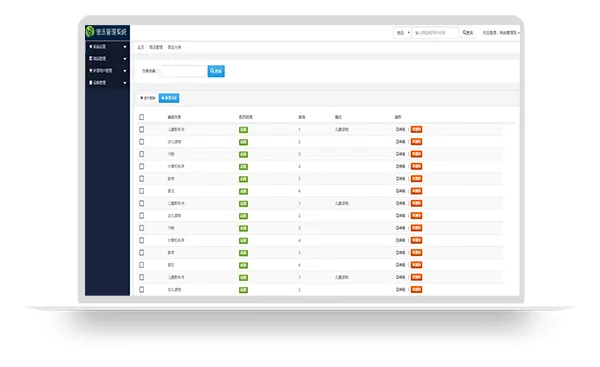Click the edit icon in the first table row
The width and height of the screenshot is (600, 367).
click(398, 130)
